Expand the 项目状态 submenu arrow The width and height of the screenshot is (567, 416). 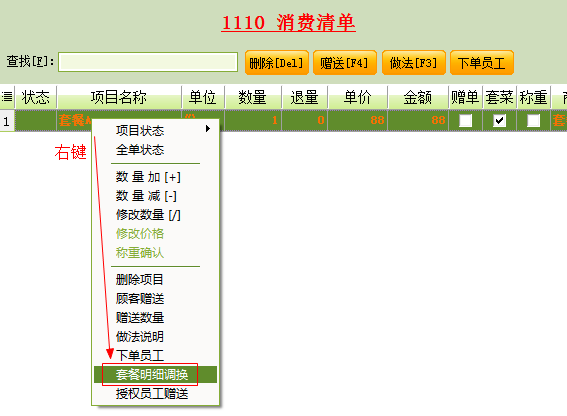[x=208, y=129]
